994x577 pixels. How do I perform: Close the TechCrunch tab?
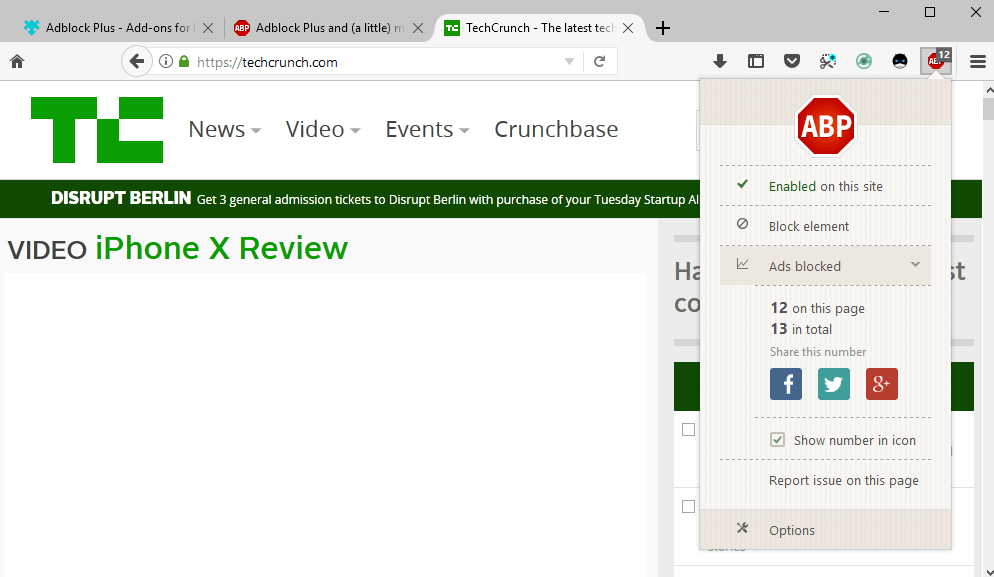pyautogui.click(x=628, y=28)
